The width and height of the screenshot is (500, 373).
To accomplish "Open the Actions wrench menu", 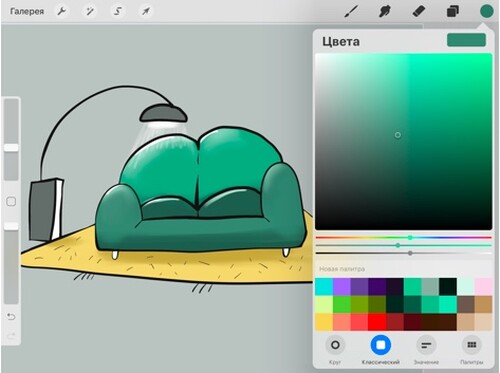I will [x=61, y=11].
